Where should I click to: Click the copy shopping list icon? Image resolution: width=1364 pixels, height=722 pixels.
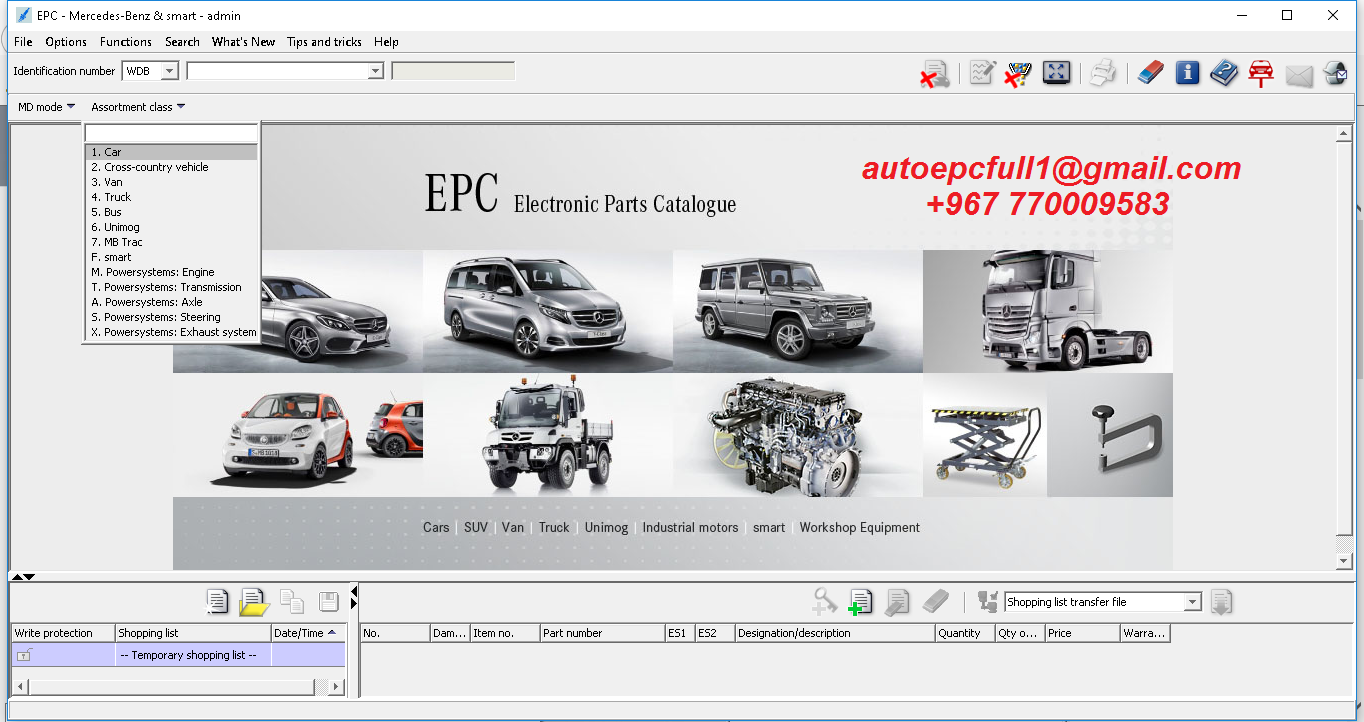point(292,601)
